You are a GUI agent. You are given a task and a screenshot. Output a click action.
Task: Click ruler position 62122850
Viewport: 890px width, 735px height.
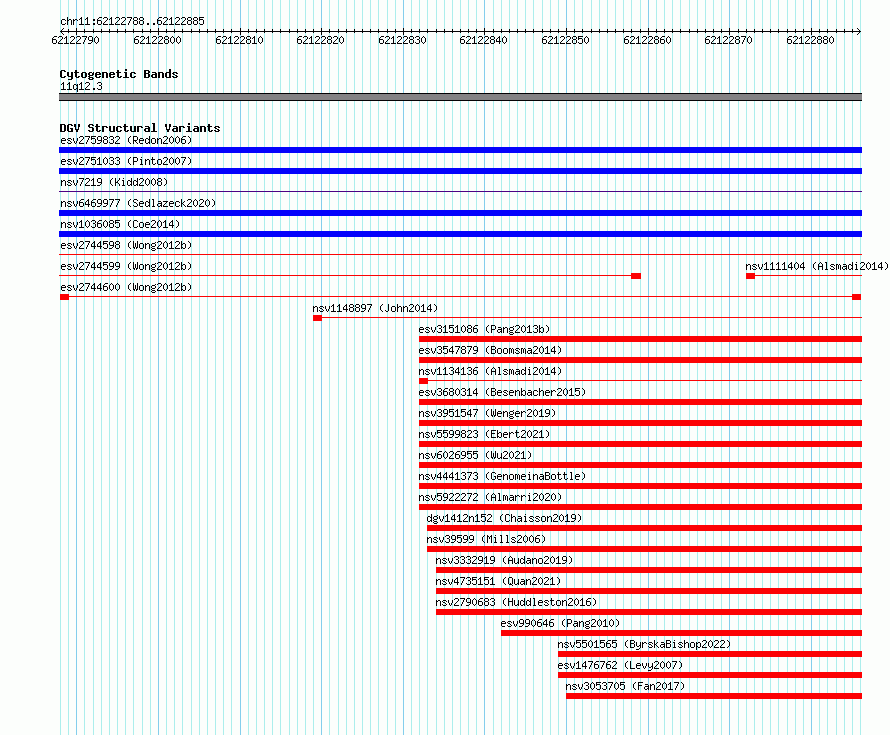point(565,40)
